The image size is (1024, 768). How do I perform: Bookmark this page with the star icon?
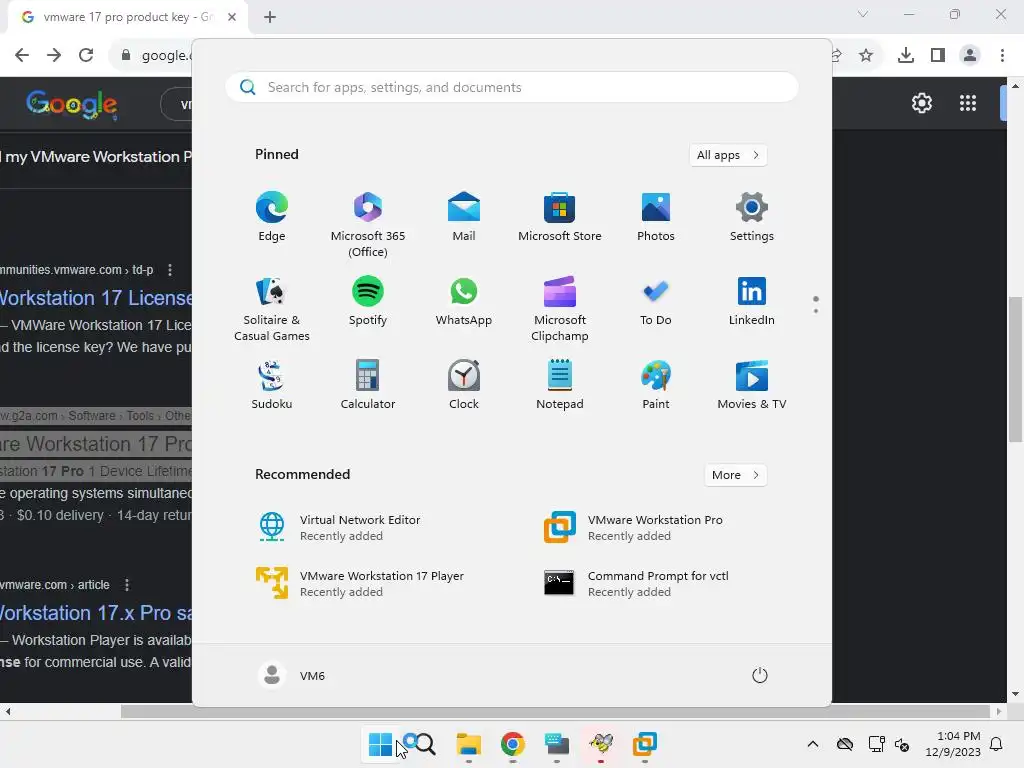[866, 55]
